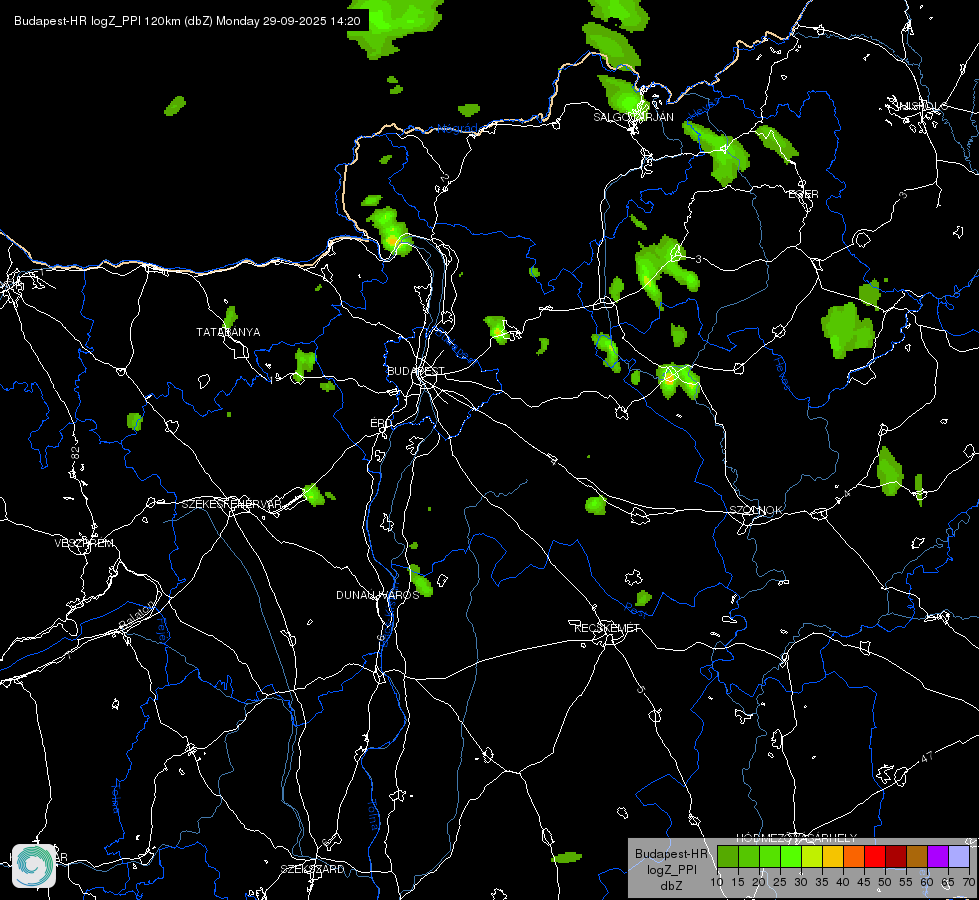The height and width of the screenshot is (900, 979).
Task: Click the legend tick value 70
Action: pos(968,882)
